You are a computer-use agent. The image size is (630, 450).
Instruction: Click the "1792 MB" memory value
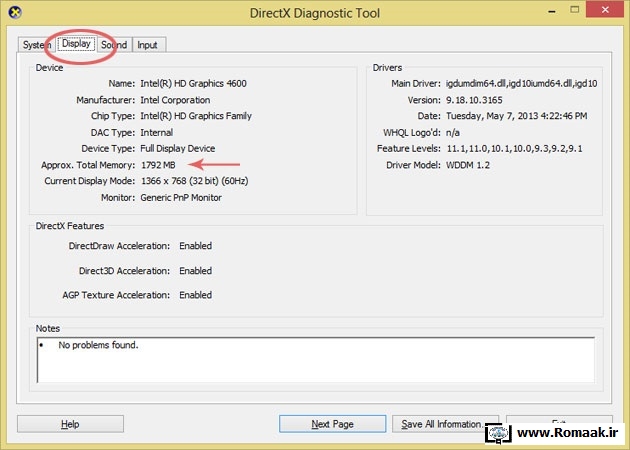coord(158,165)
